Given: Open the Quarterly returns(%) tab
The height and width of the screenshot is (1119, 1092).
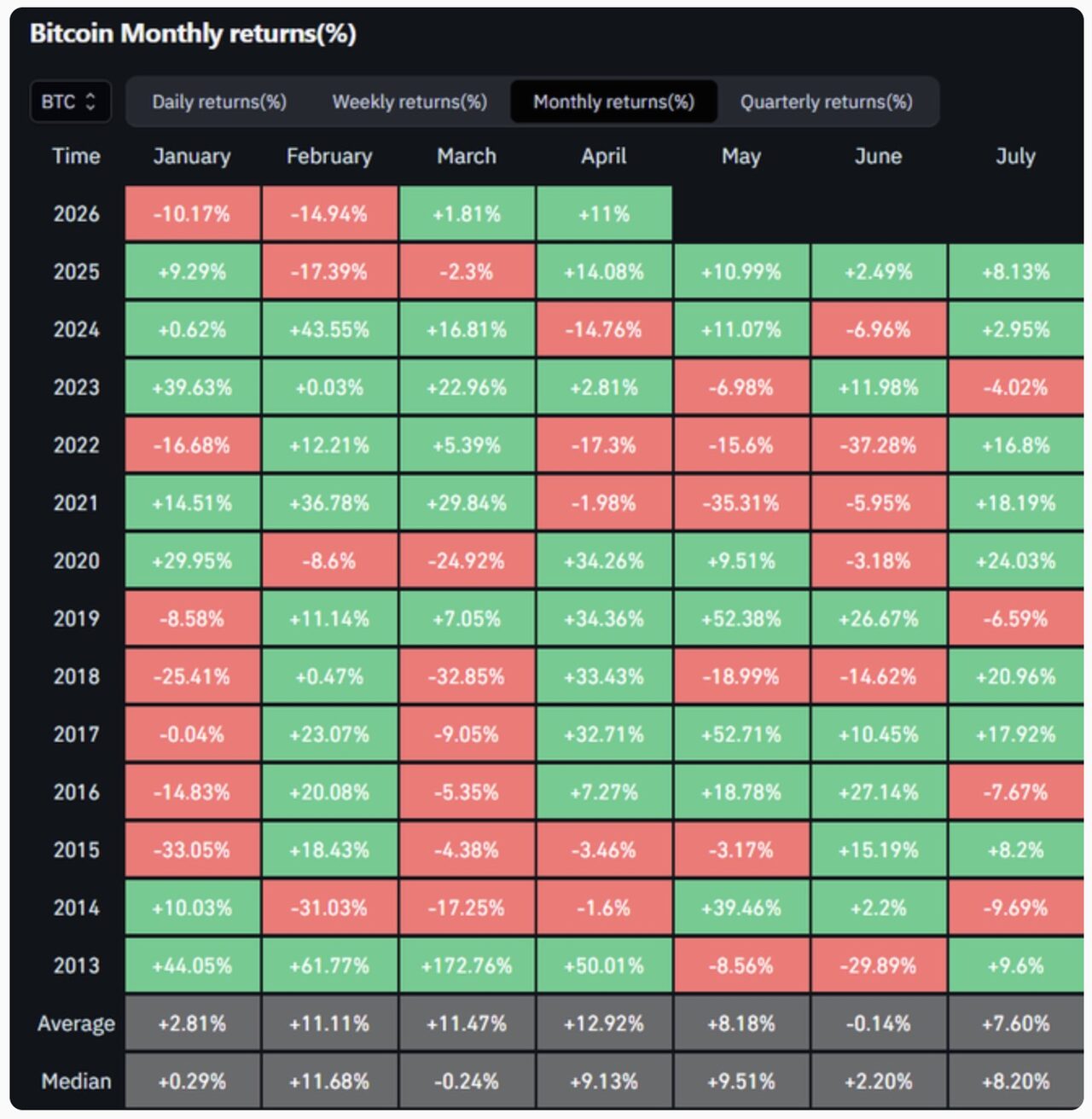Looking at the screenshot, I should point(826,101).
